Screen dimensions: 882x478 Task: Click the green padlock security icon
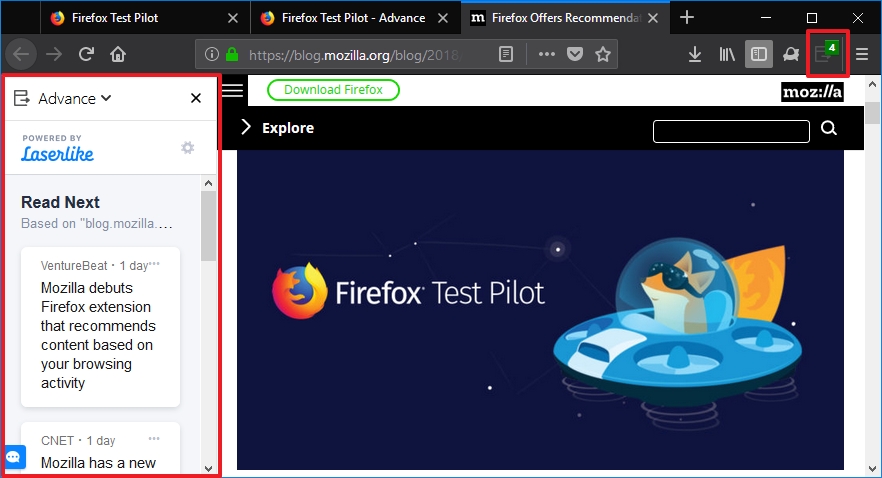(232, 55)
